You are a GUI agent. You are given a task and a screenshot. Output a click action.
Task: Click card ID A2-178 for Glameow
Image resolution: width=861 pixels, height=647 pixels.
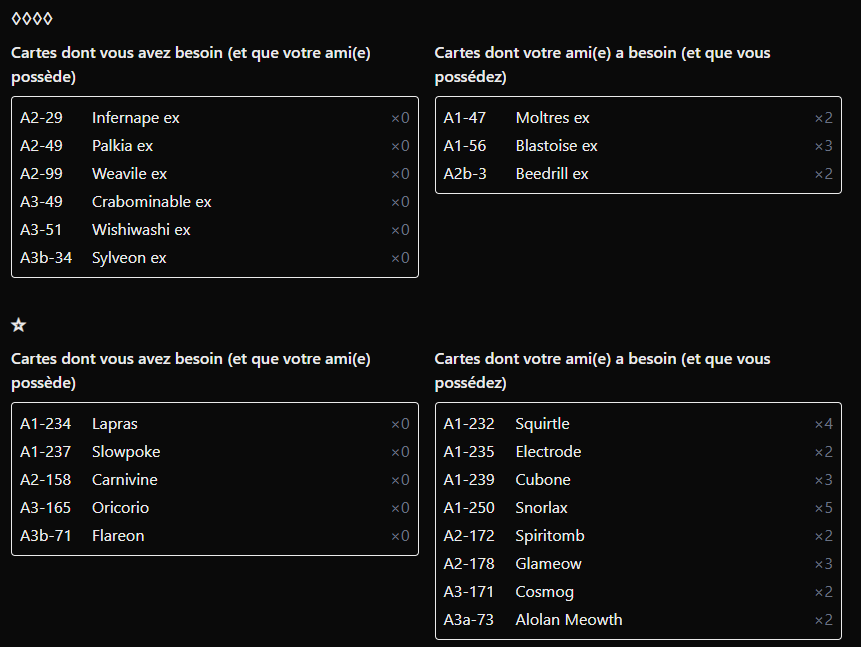point(469,564)
